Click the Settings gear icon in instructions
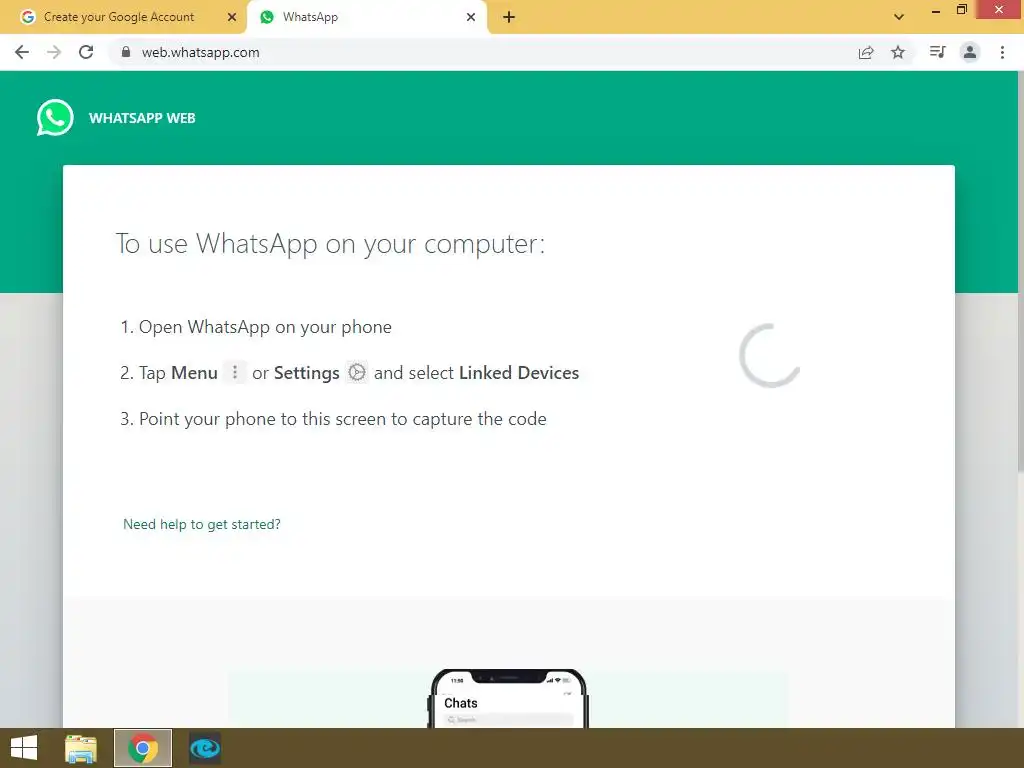Image resolution: width=1024 pixels, height=768 pixels. (x=357, y=372)
